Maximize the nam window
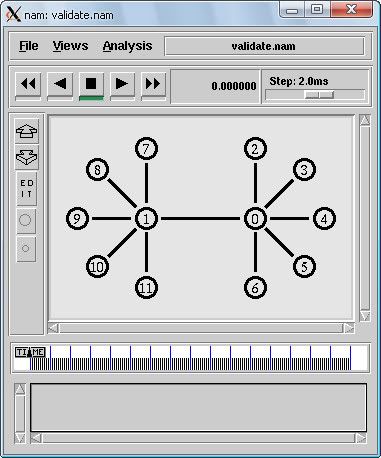The image size is (381, 458). (x=317, y=10)
